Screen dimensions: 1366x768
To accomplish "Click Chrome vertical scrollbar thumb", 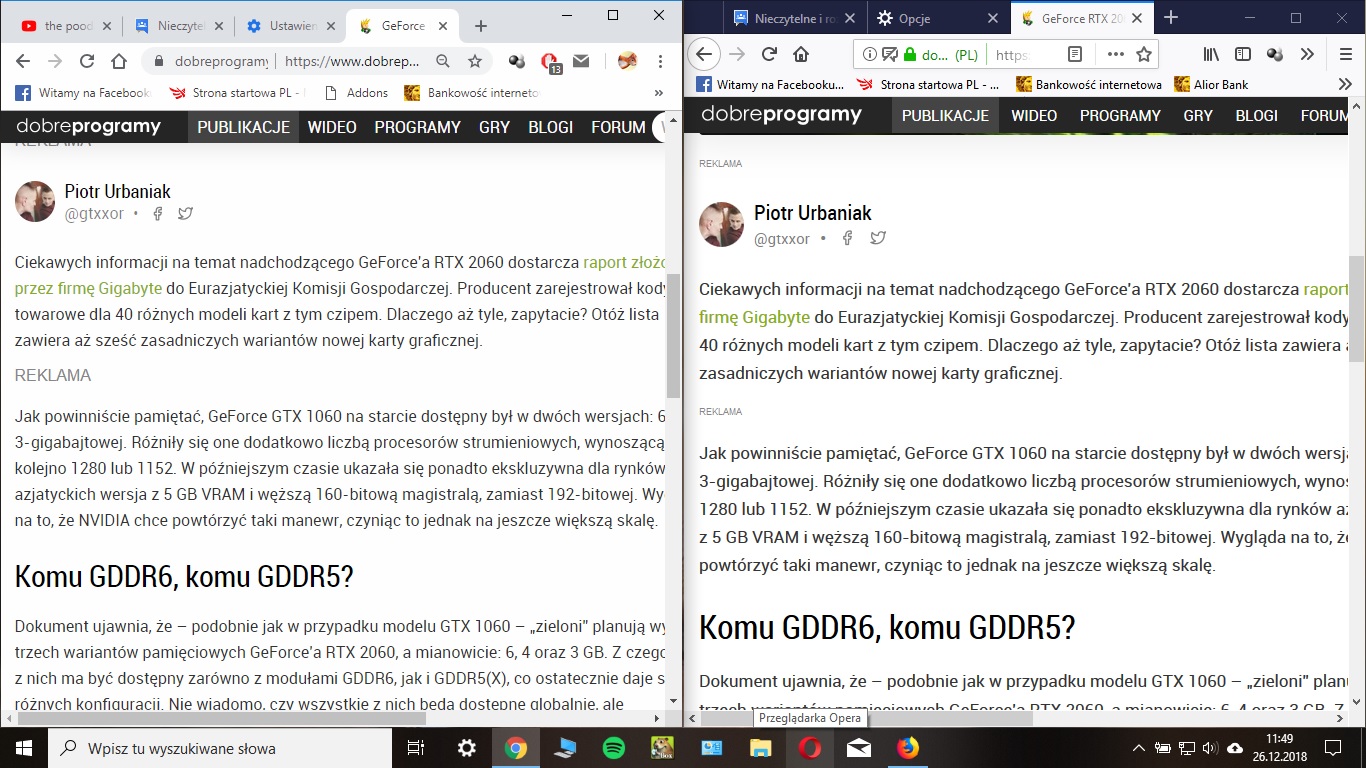I will click(673, 335).
